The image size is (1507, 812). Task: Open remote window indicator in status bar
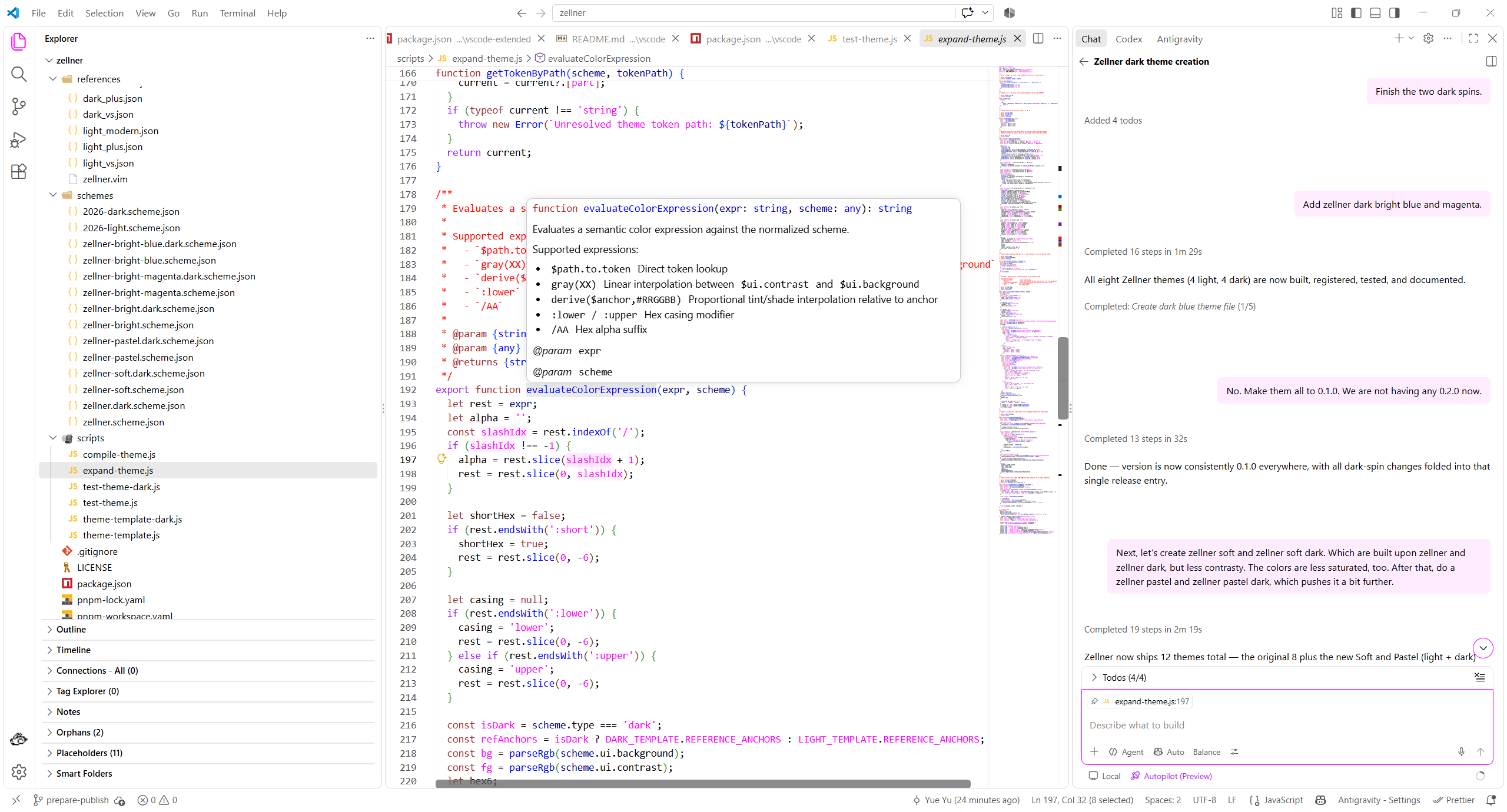tap(16, 800)
